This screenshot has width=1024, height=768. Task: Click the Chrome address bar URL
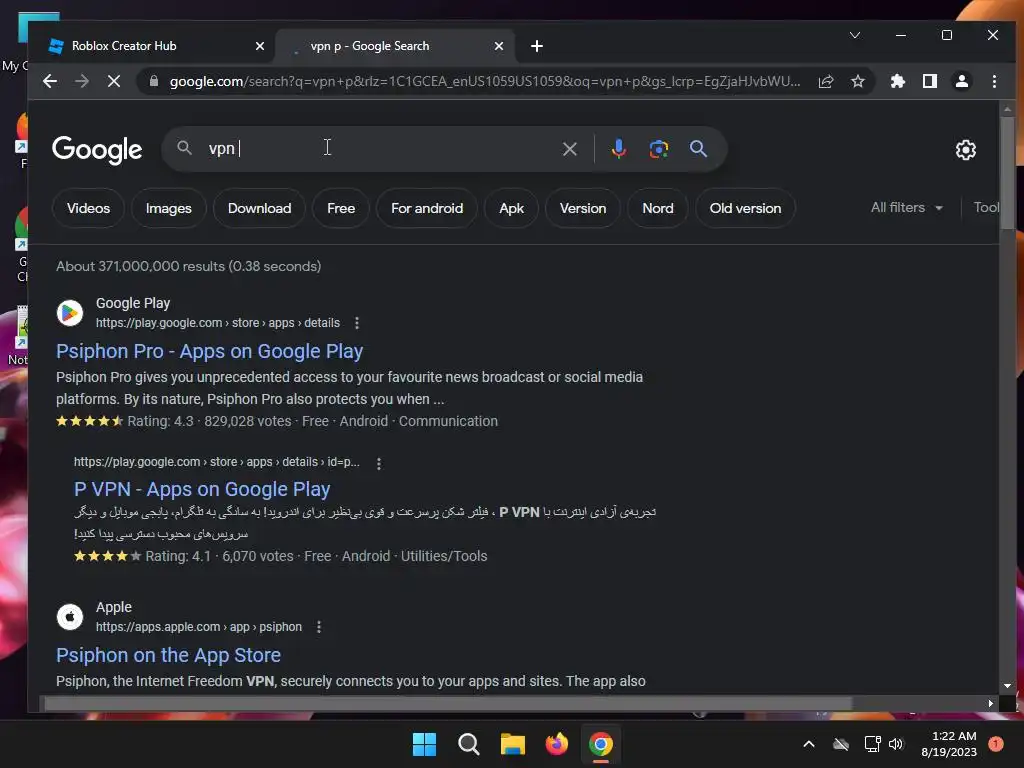pyautogui.click(x=485, y=81)
